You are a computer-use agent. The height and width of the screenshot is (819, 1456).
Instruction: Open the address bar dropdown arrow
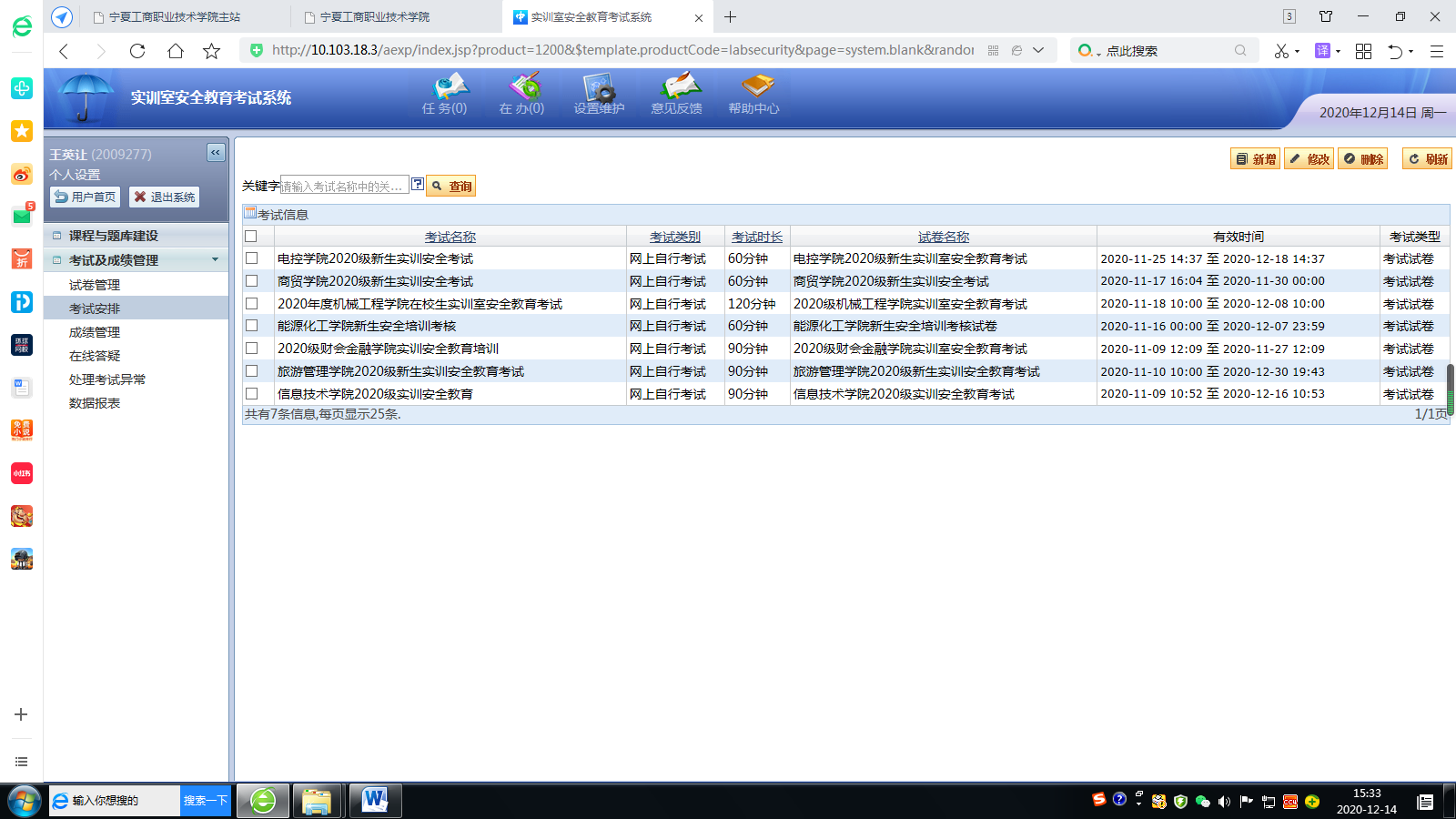pos(1038,51)
